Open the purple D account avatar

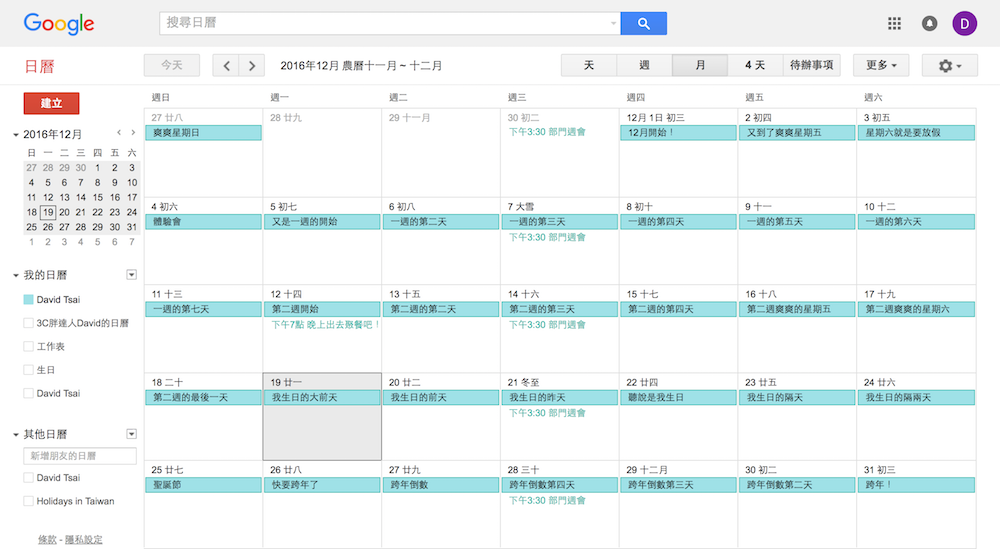(x=965, y=23)
